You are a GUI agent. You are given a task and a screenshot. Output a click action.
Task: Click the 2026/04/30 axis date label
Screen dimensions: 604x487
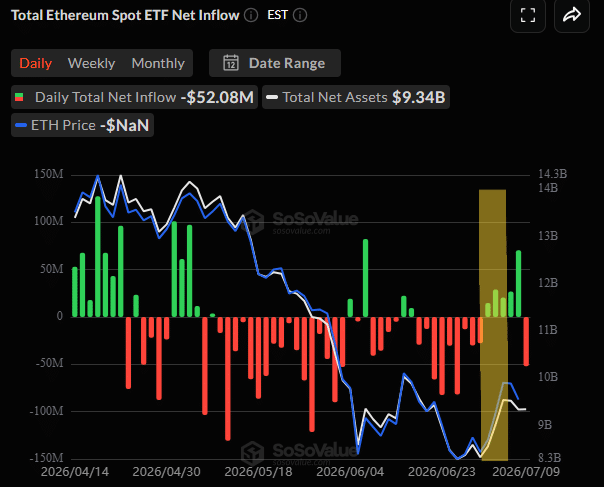coord(166,472)
